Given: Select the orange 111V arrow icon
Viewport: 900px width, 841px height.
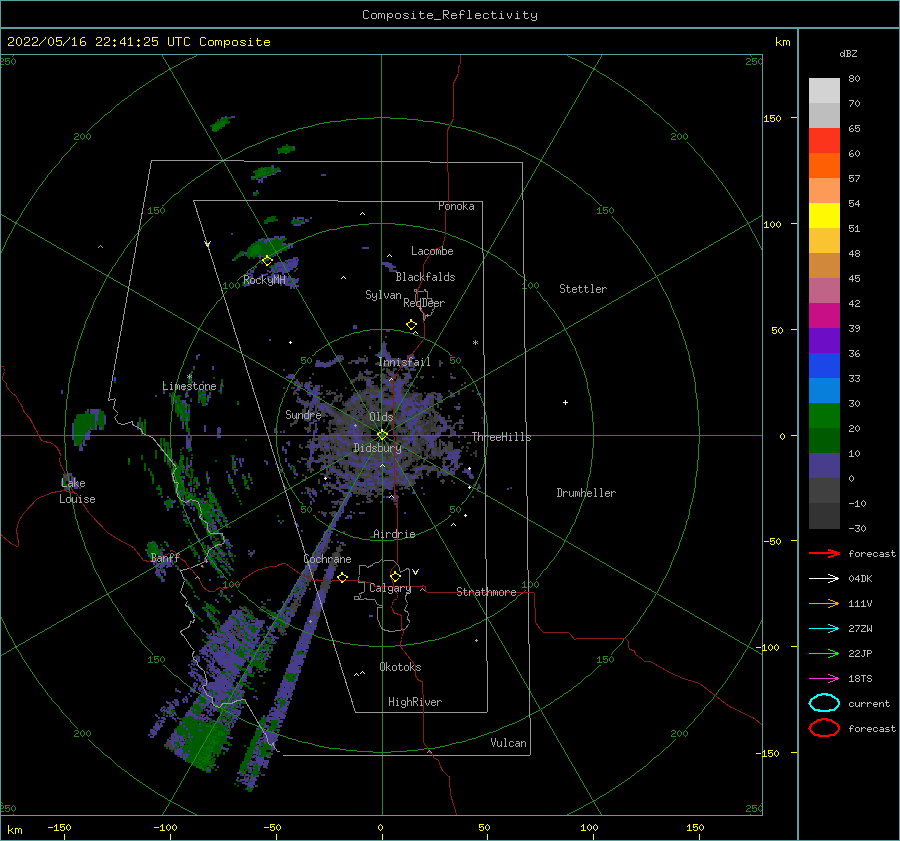Looking at the screenshot, I should pyautogui.click(x=824, y=603).
